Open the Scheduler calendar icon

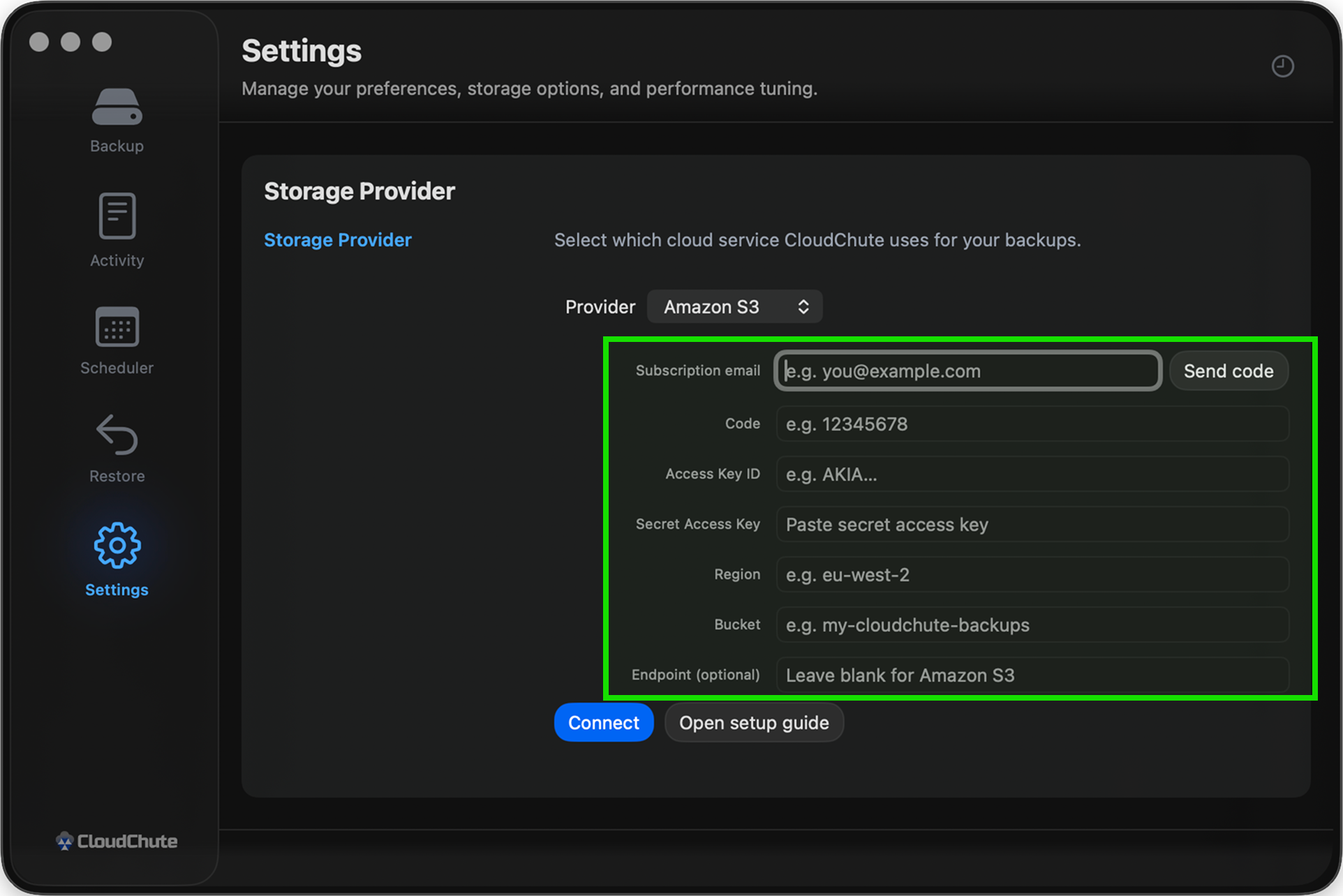(117, 326)
